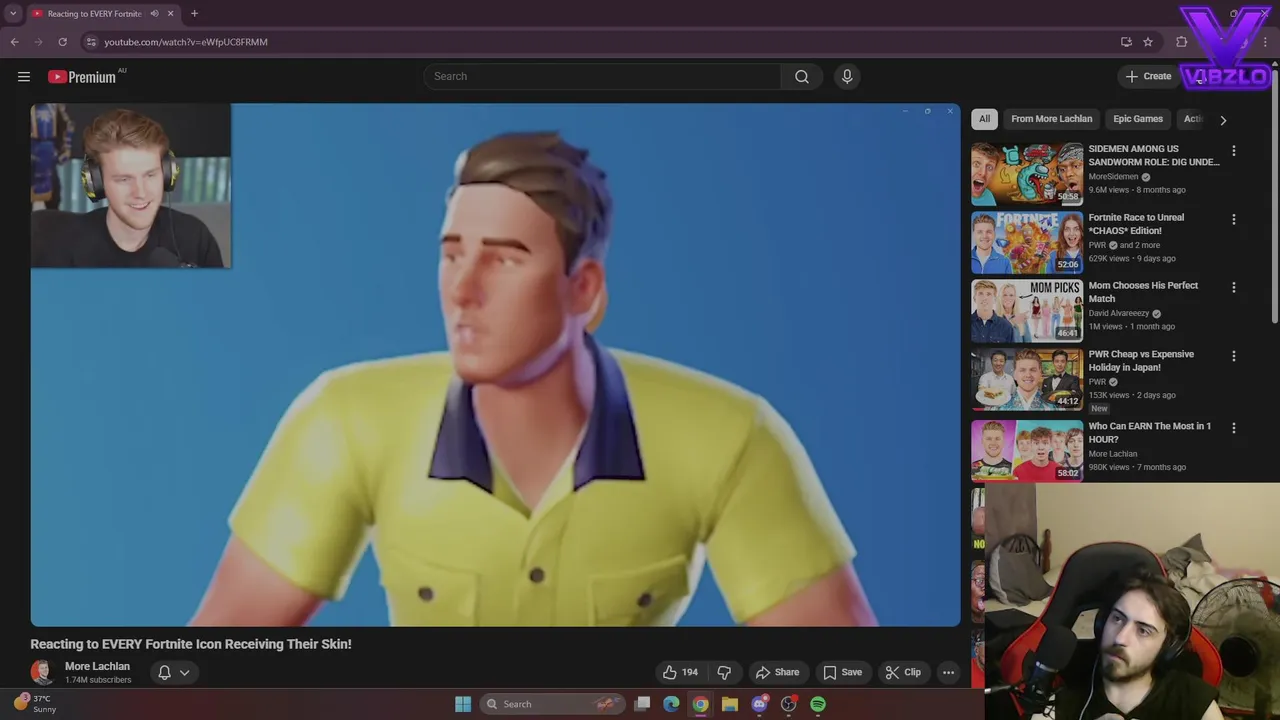Viewport: 1280px width, 720px height.
Task: View site information icon in address bar
Action: click(91, 42)
